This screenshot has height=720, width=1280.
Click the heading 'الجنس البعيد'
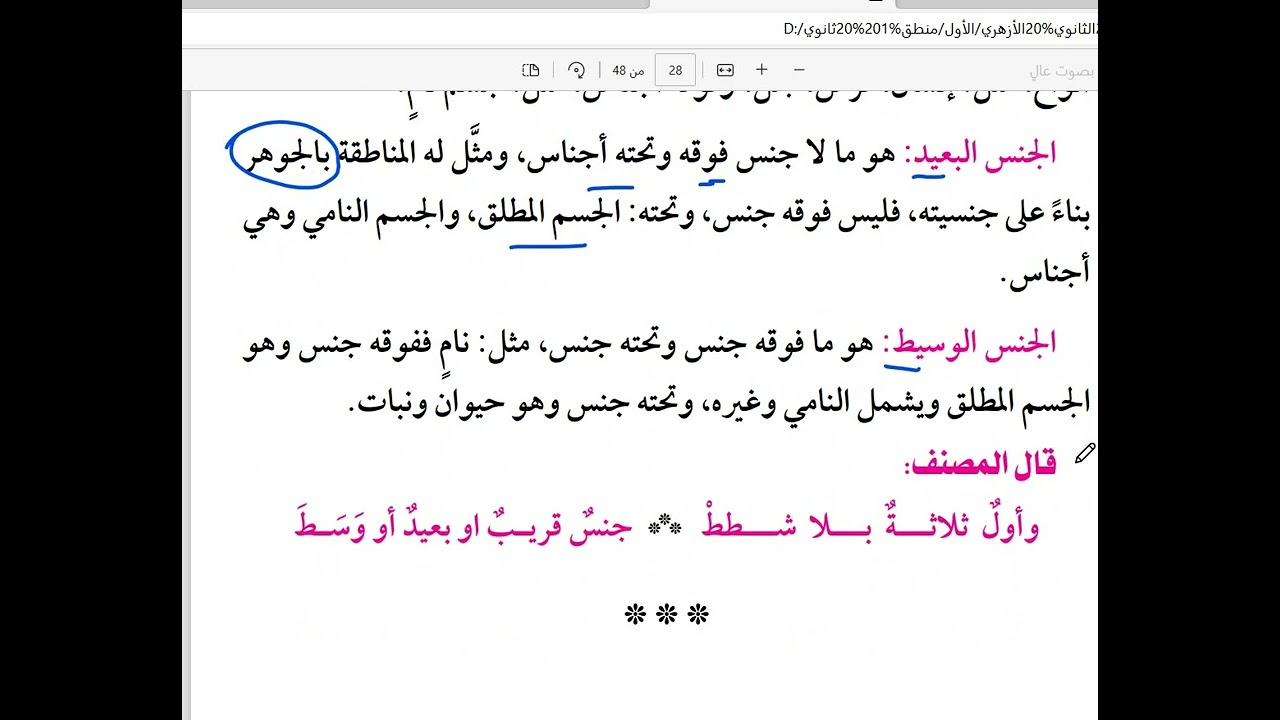(980, 155)
